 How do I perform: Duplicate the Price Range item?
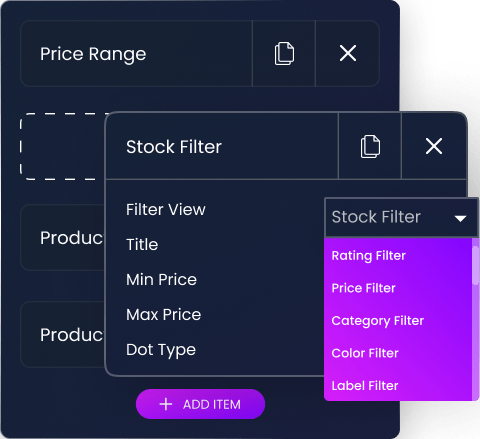coord(284,54)
